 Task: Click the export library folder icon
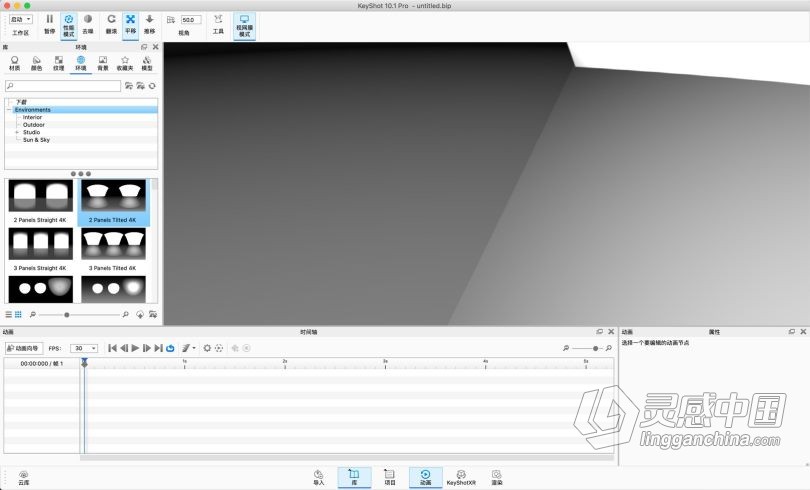pos(152,314)
